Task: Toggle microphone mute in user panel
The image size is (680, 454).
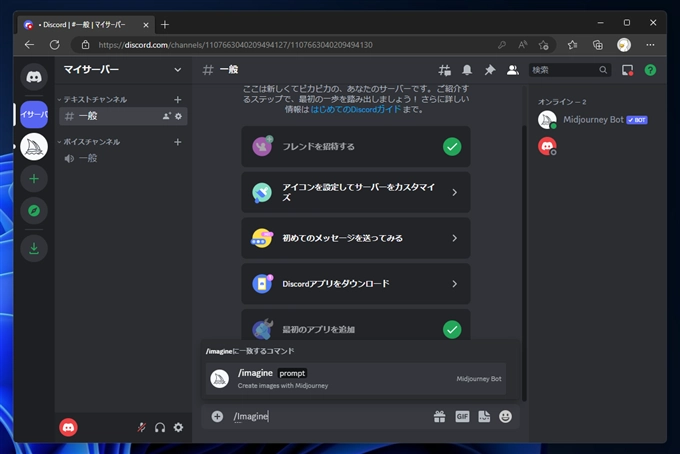Action: coord(141,428)
